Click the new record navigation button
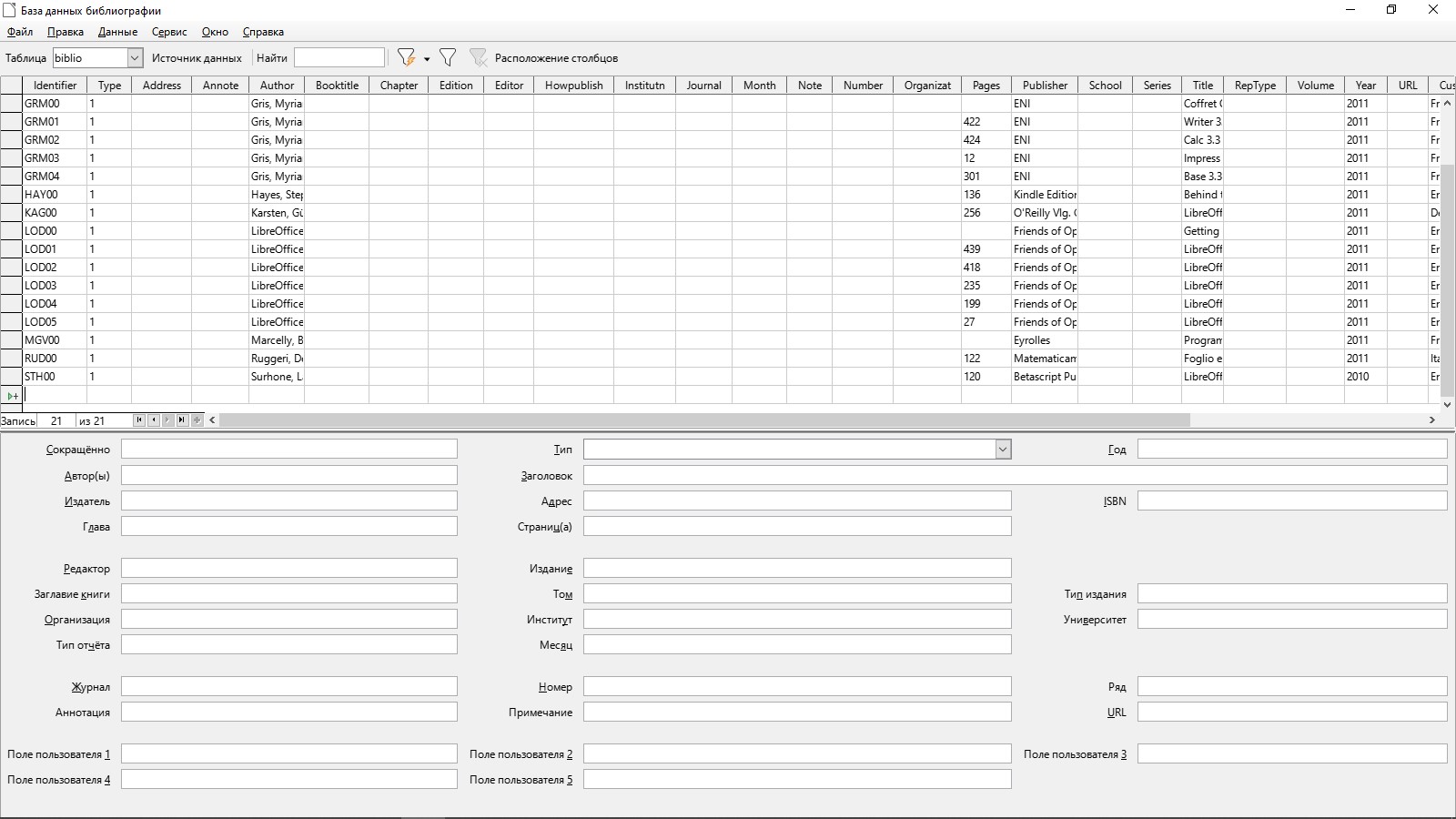The height and width of the screenshot is (819, 1456). [197, 420]
